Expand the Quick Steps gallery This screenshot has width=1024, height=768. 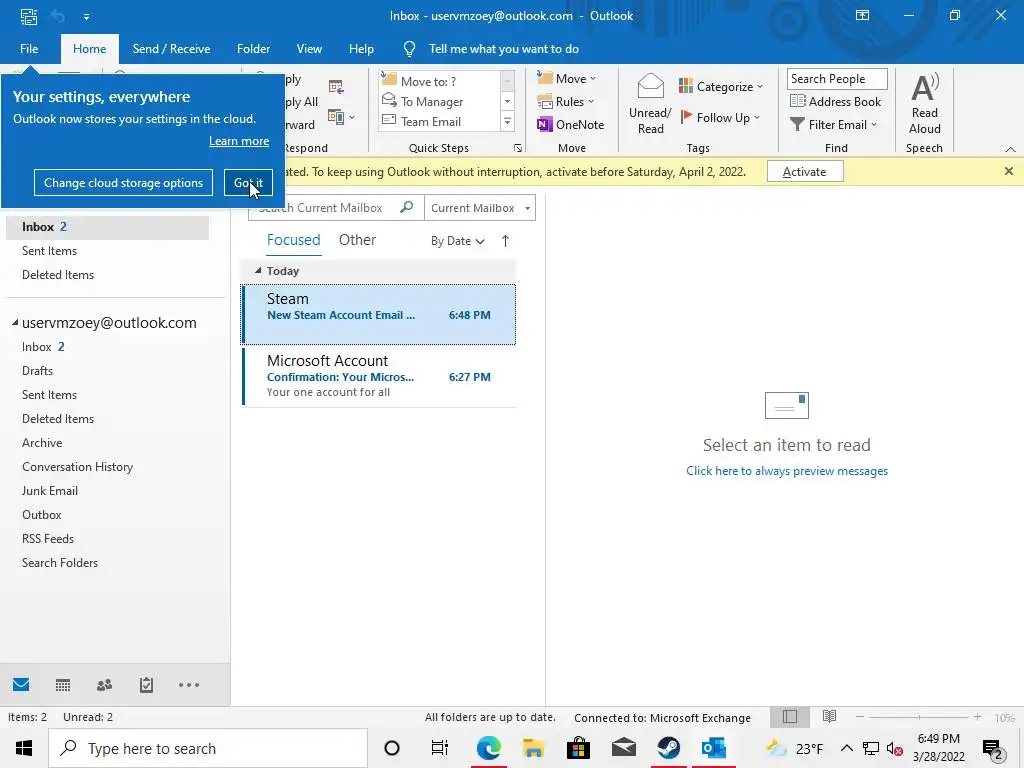tap(507, 121)
